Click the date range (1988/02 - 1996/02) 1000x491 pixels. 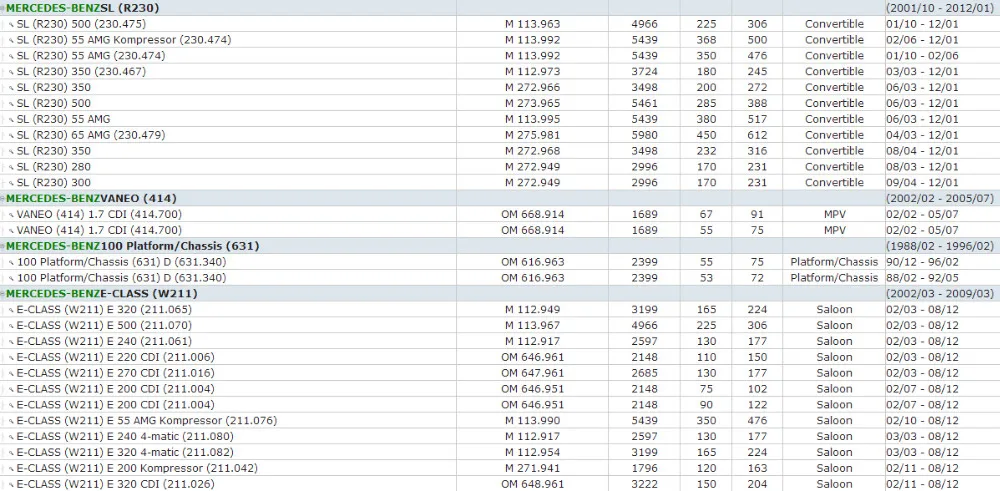[940, 246]
